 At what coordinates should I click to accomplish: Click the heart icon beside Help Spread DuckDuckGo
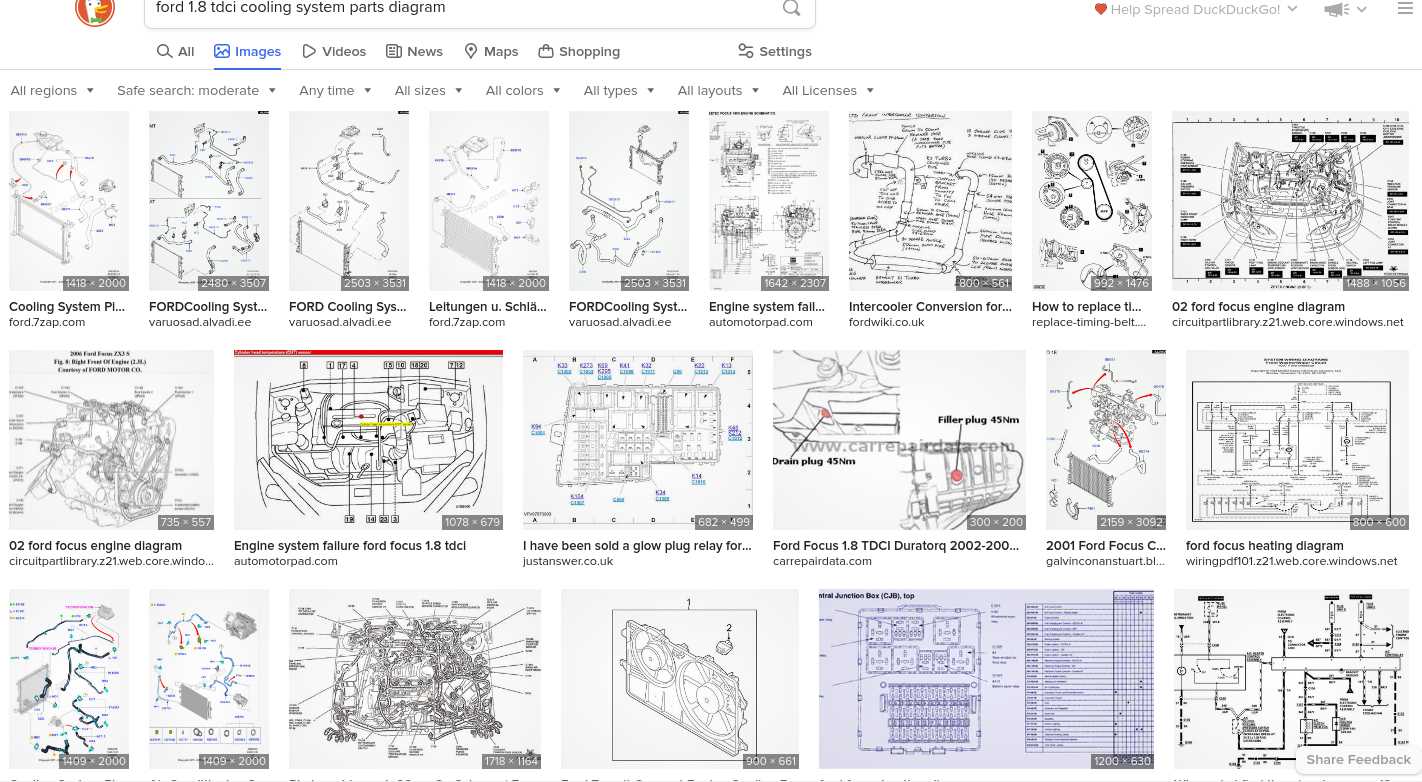(1101, 9)
